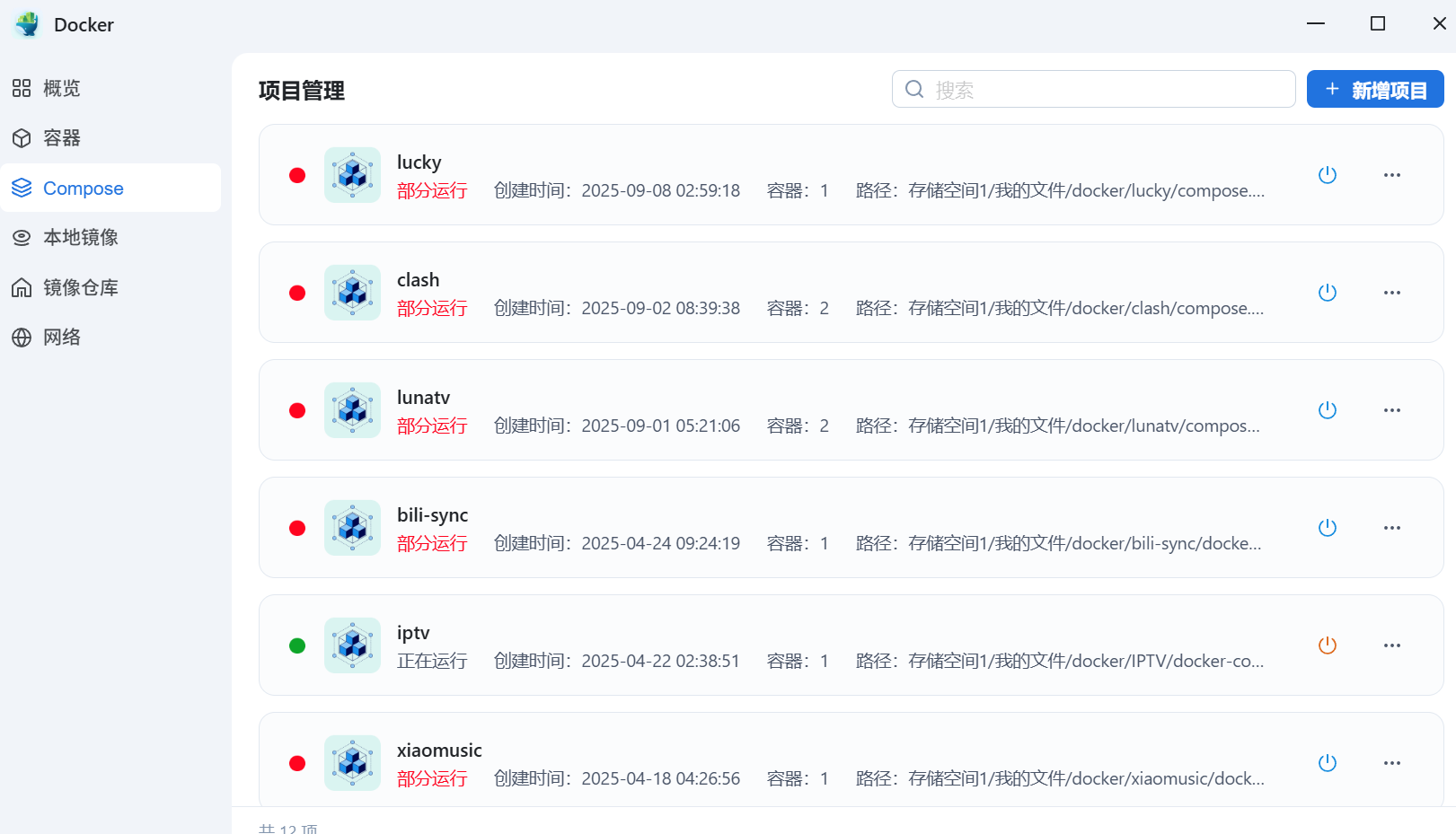Open more options for lunatv project
The height and width of the screenshot is (834, 1456).
tap(1392, 410)
